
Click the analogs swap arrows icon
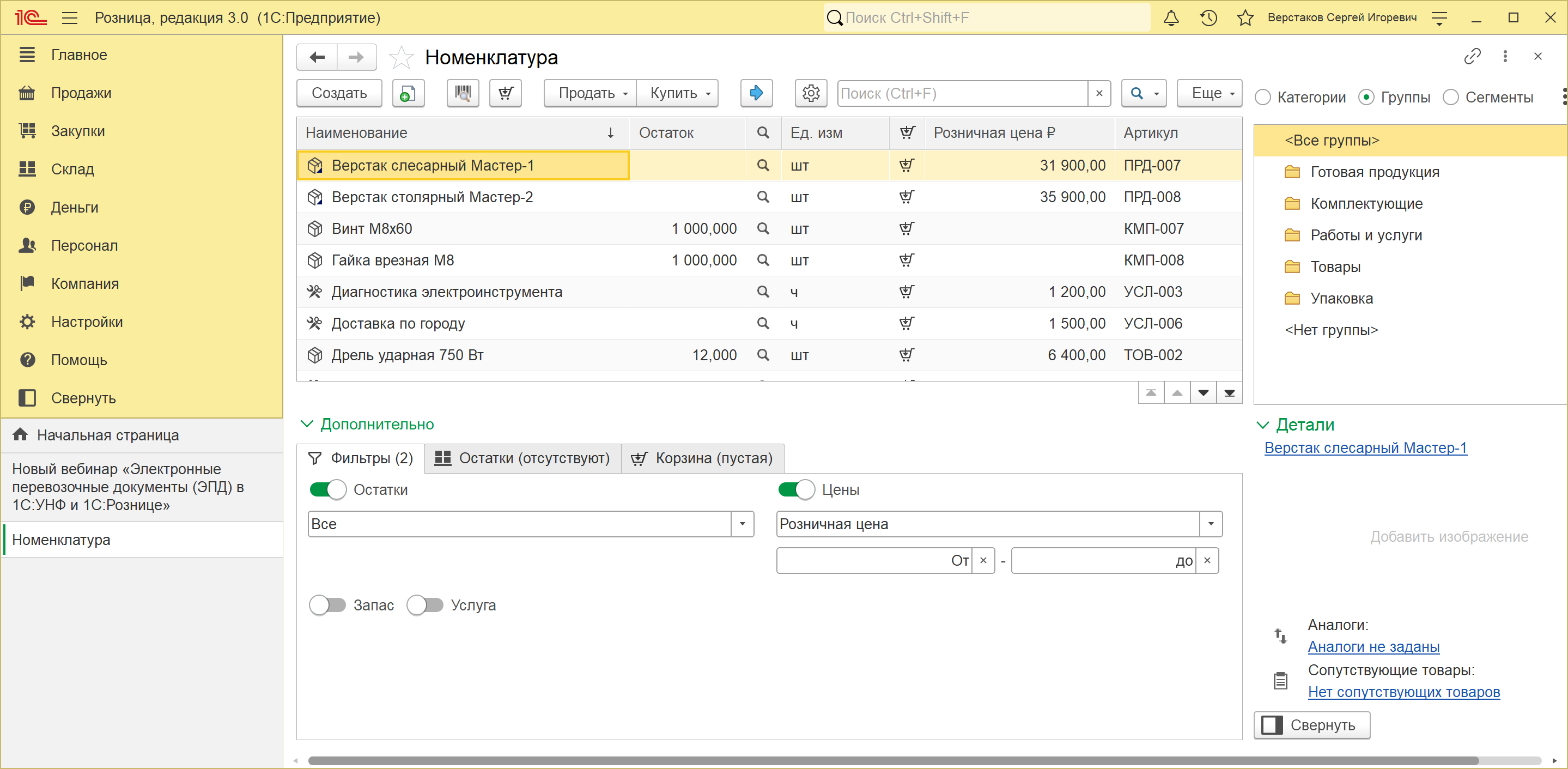point(1280,636)
